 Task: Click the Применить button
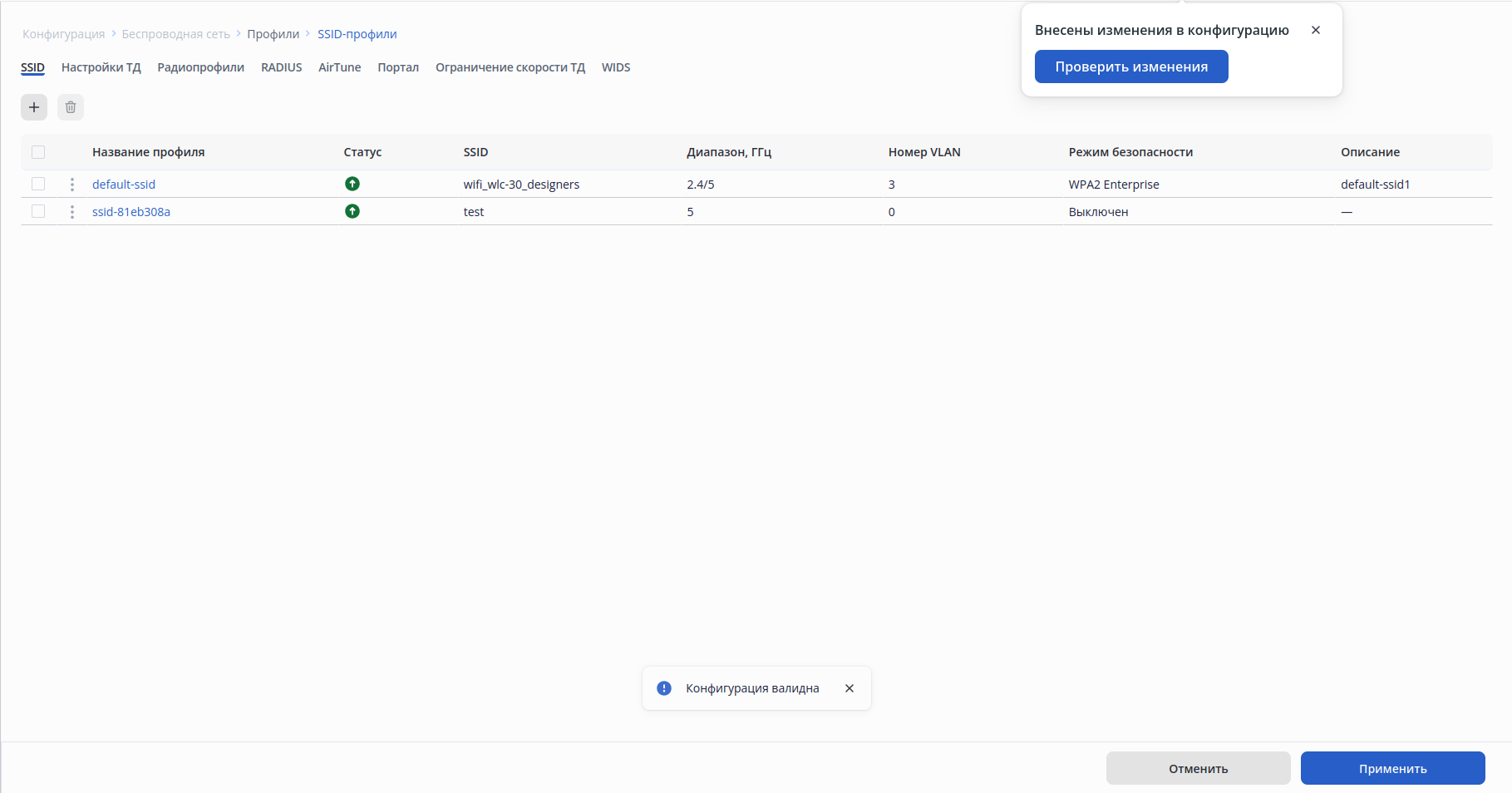point(1392,768)
